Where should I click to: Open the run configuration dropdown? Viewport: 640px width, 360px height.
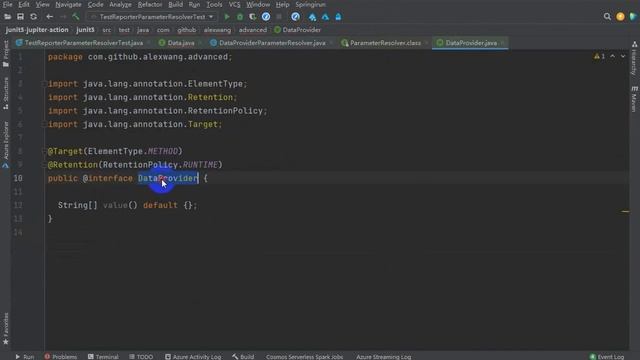point(152,17)
